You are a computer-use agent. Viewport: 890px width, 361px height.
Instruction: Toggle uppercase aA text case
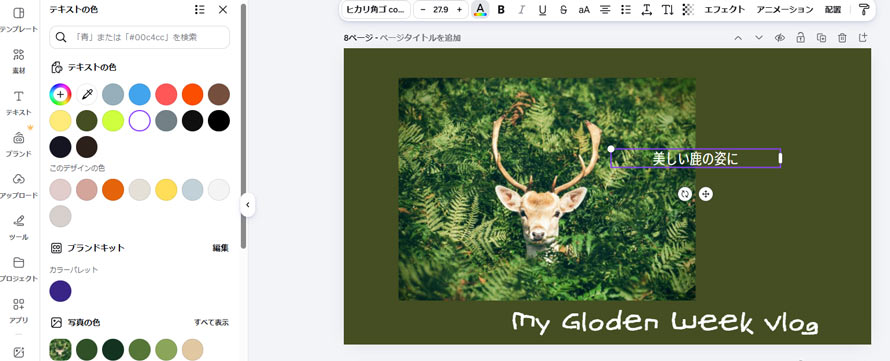point(584,10)
